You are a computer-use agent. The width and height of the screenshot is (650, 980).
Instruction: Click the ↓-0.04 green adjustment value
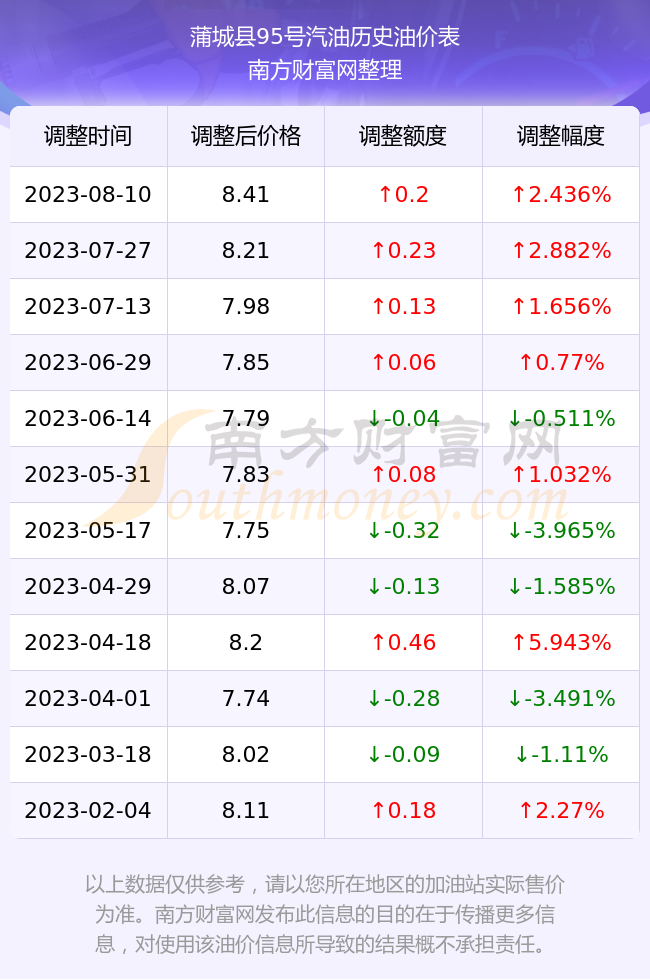(x=403, y=418)
